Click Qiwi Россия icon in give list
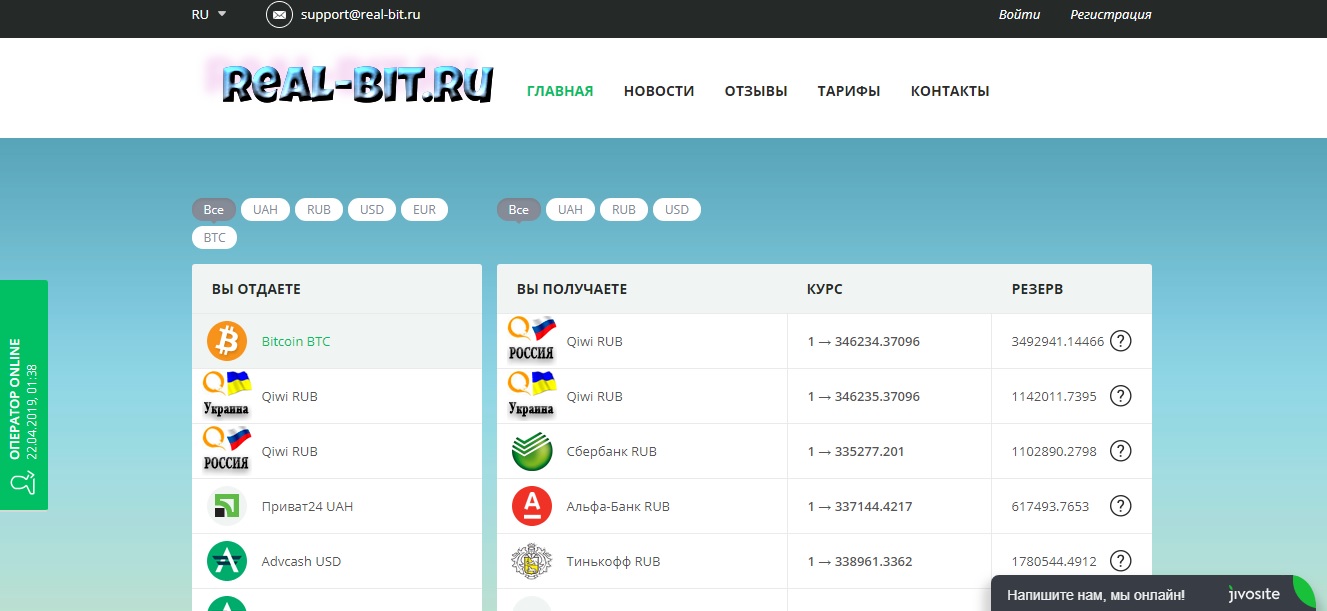The height and width of the screenshot is (611, 1327). [x=227, y=450]
